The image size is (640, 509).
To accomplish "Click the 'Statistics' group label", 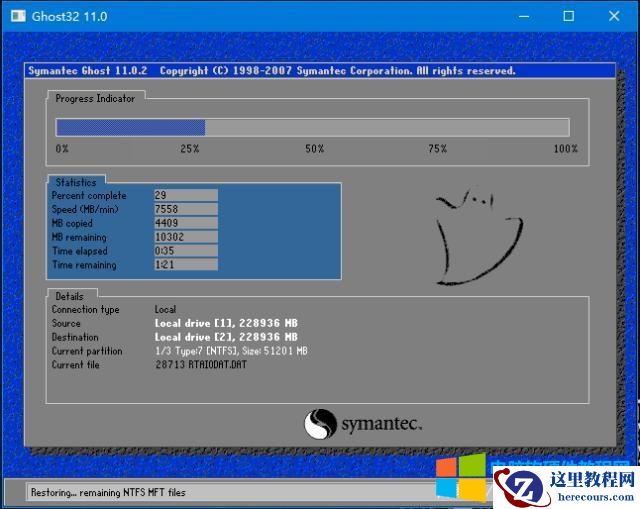I will tap(76, 182).
